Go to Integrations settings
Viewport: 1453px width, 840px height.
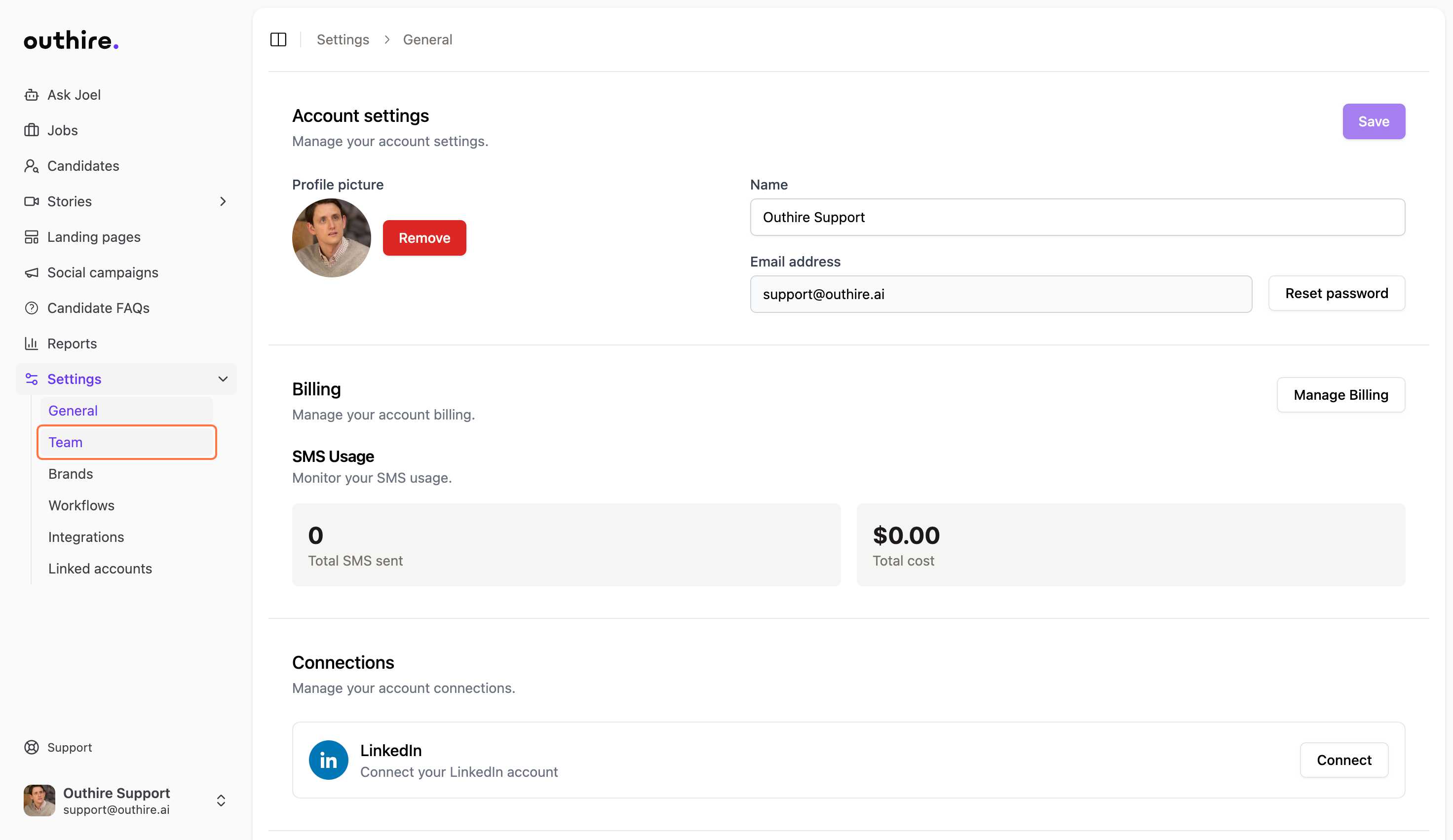pyautogui.click(x=86, y=537)
